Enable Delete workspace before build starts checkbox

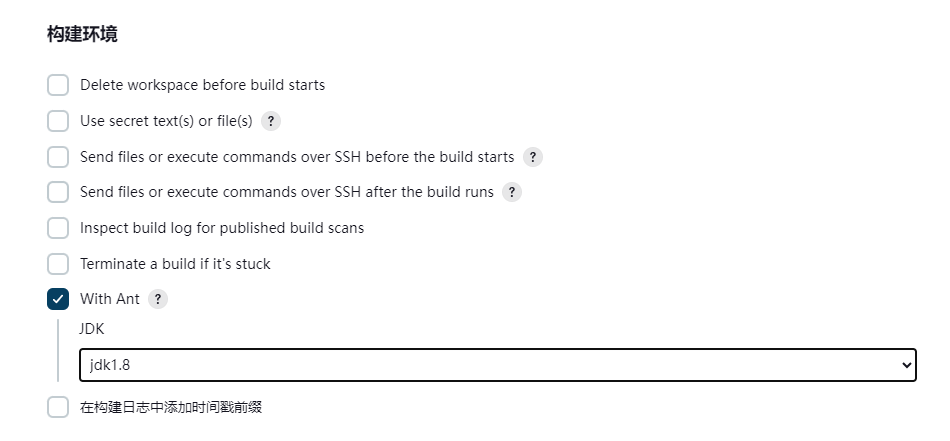[x=58, y=85]
